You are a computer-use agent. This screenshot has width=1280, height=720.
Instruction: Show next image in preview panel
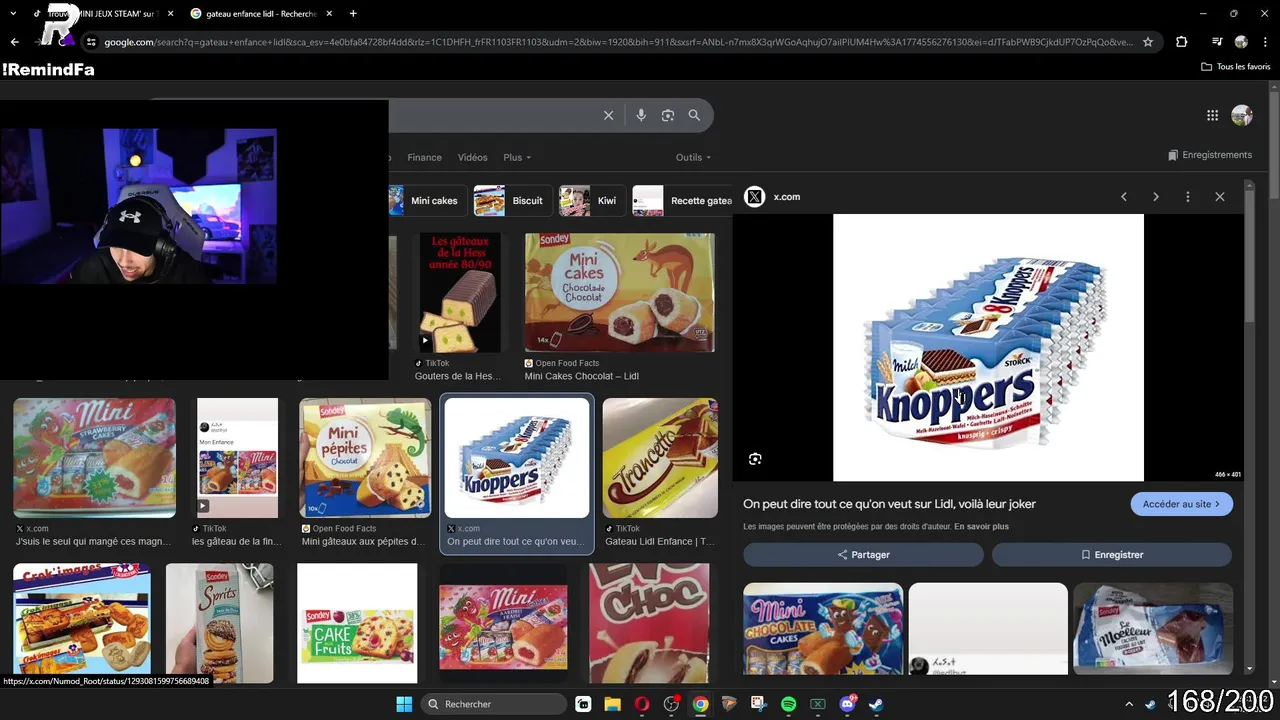1156,197
